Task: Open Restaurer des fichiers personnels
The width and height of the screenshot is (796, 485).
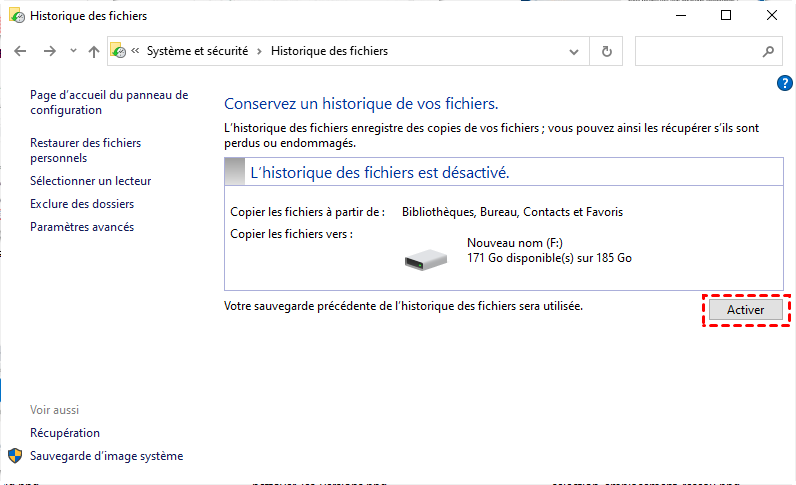Action: [85, 150]
